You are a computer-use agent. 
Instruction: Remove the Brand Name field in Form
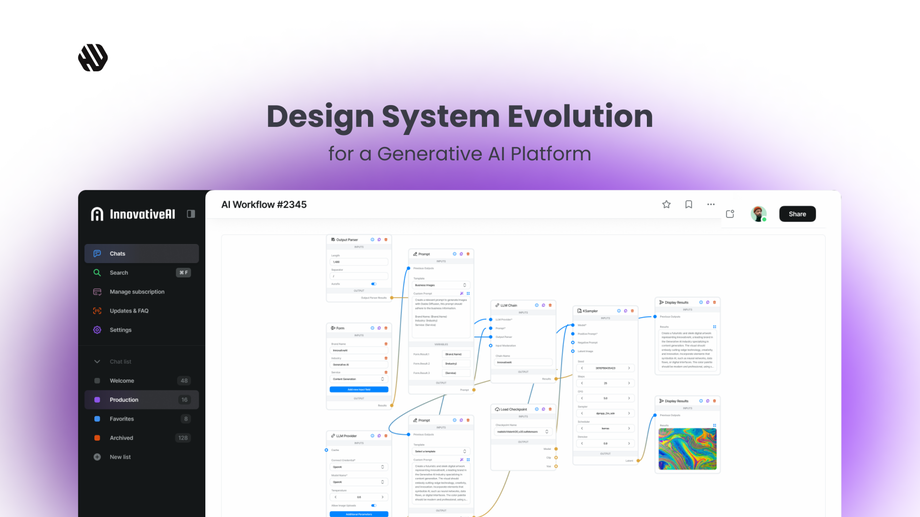(x=385, y=344)
